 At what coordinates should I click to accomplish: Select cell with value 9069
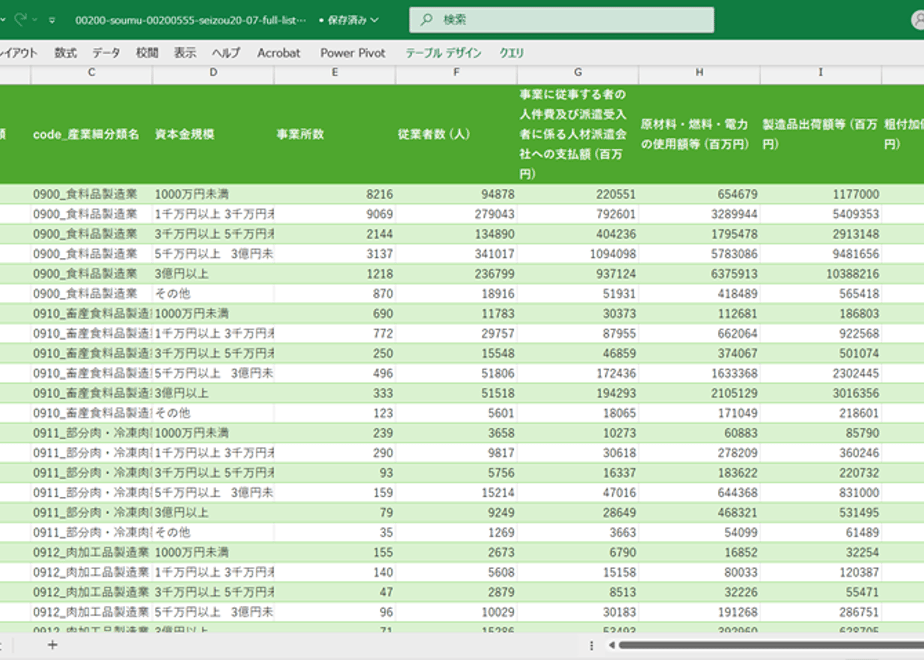335,214
